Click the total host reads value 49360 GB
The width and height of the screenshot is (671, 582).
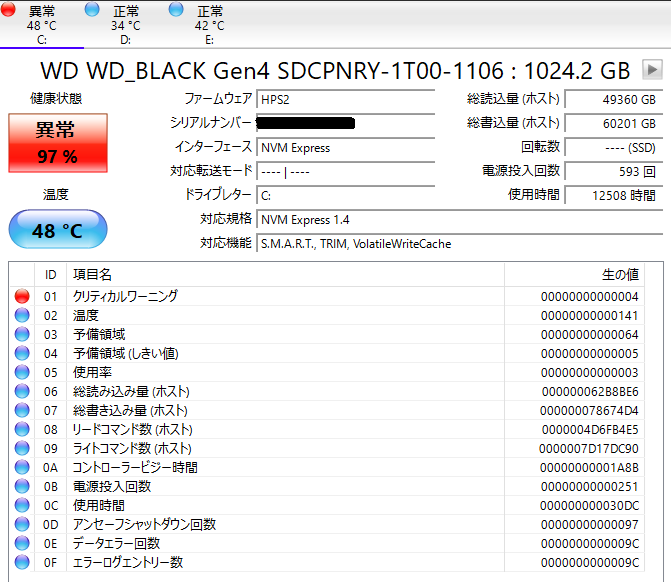pos(614,99)
